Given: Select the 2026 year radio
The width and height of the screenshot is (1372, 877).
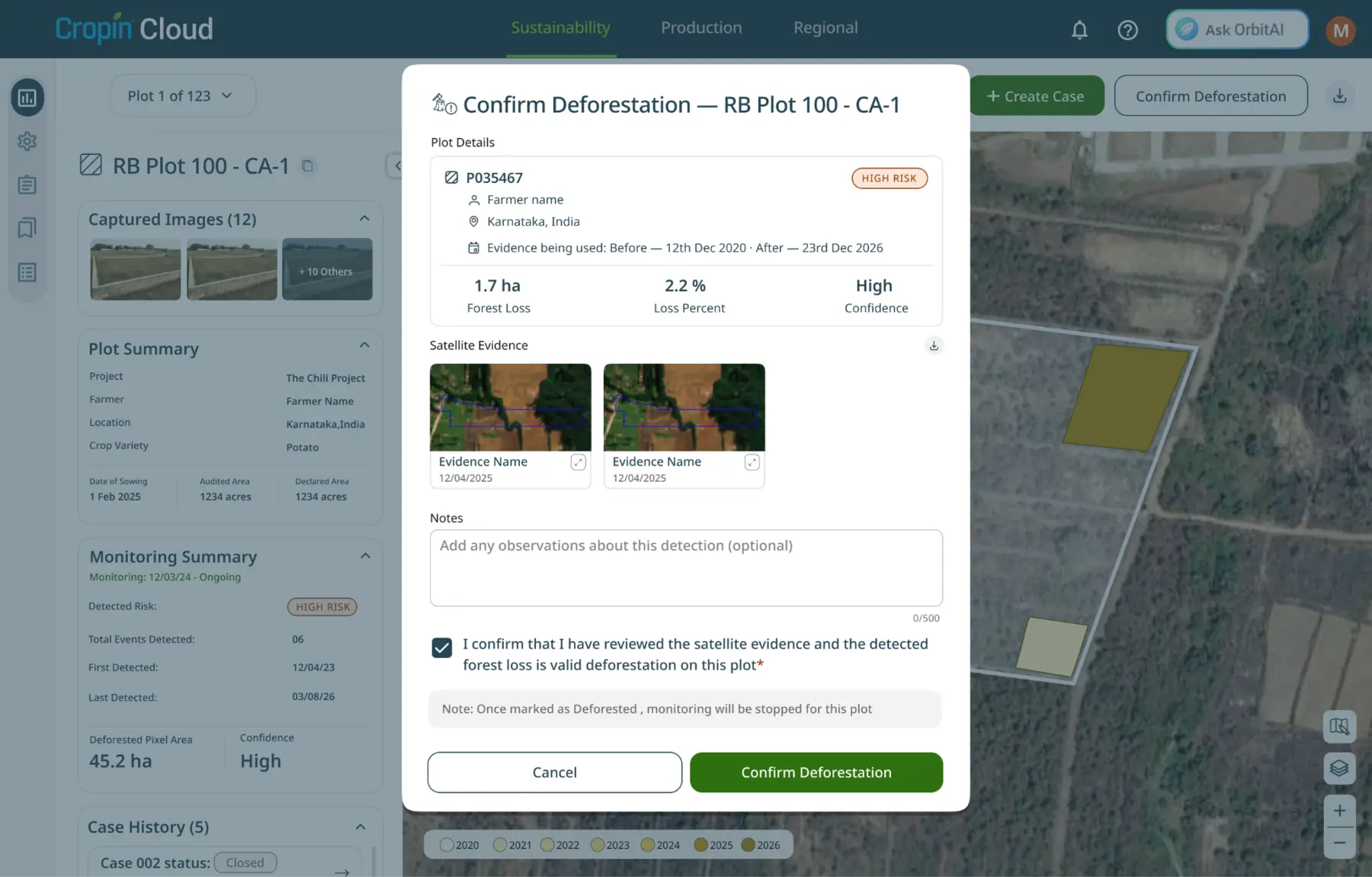Looking at the screenshot, I should 748,845.
